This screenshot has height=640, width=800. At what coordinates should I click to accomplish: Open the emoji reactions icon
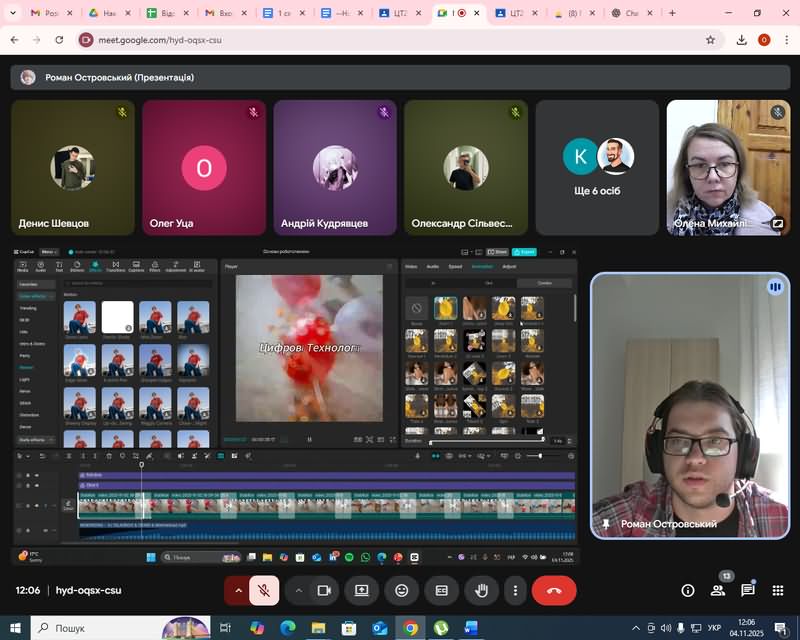402,591
